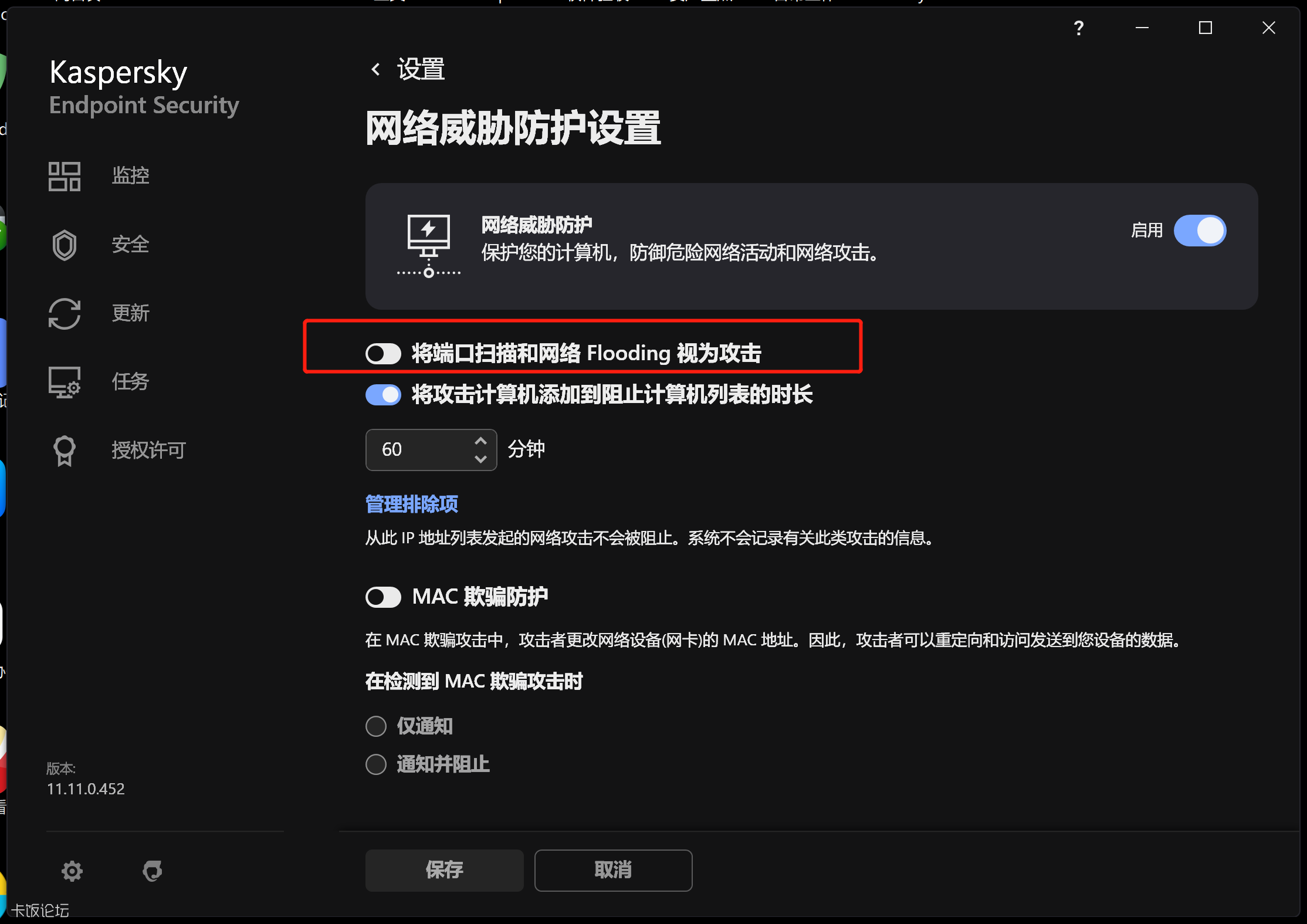Select the 授权许可 menu label
This screenshot has width=1307, height=924.
click(x=148, y=451)
